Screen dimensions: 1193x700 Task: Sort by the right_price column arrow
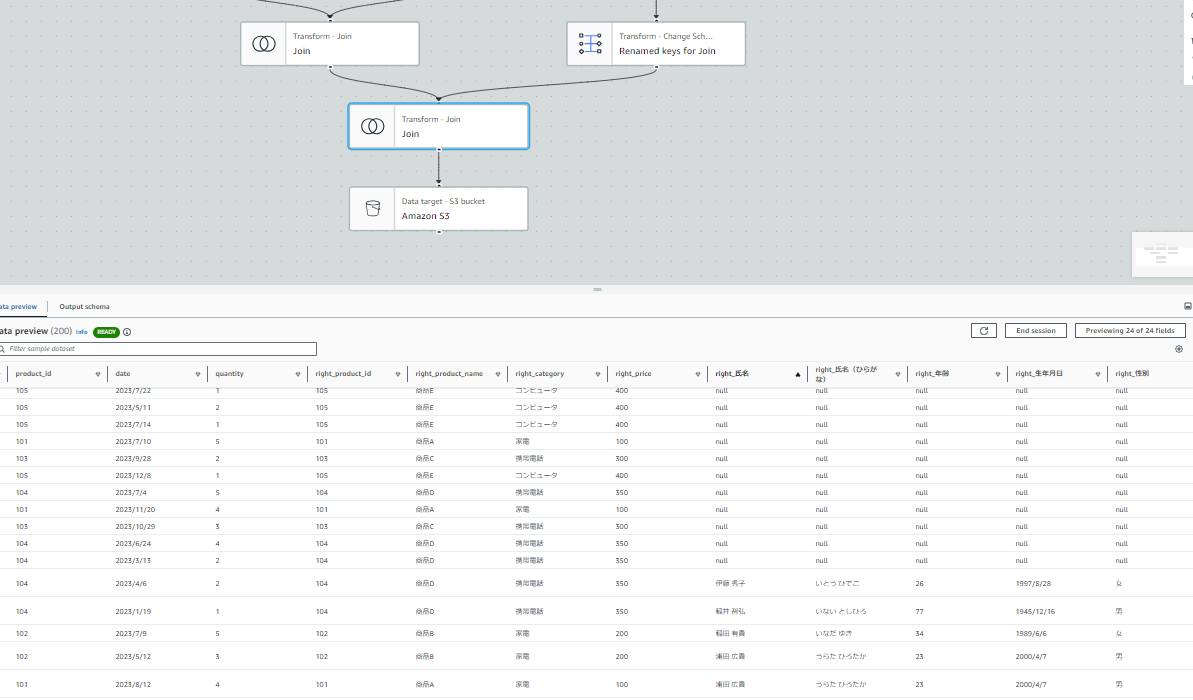point(698,374)
